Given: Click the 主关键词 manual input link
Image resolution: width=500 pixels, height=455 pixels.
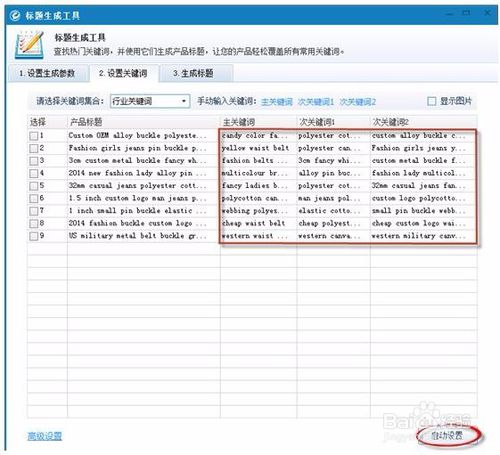Looking at the screenshot, I should (277, 102).
